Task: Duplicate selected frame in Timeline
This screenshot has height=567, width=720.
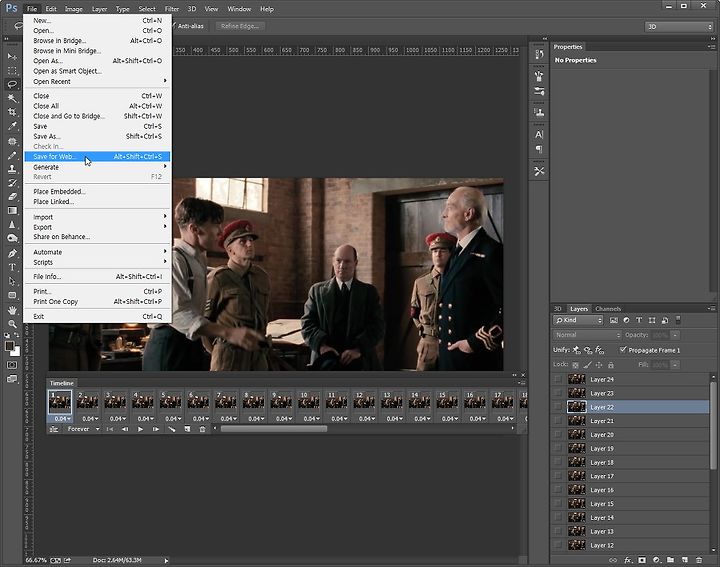Action: pyautogui.click(x=187, y=429)
